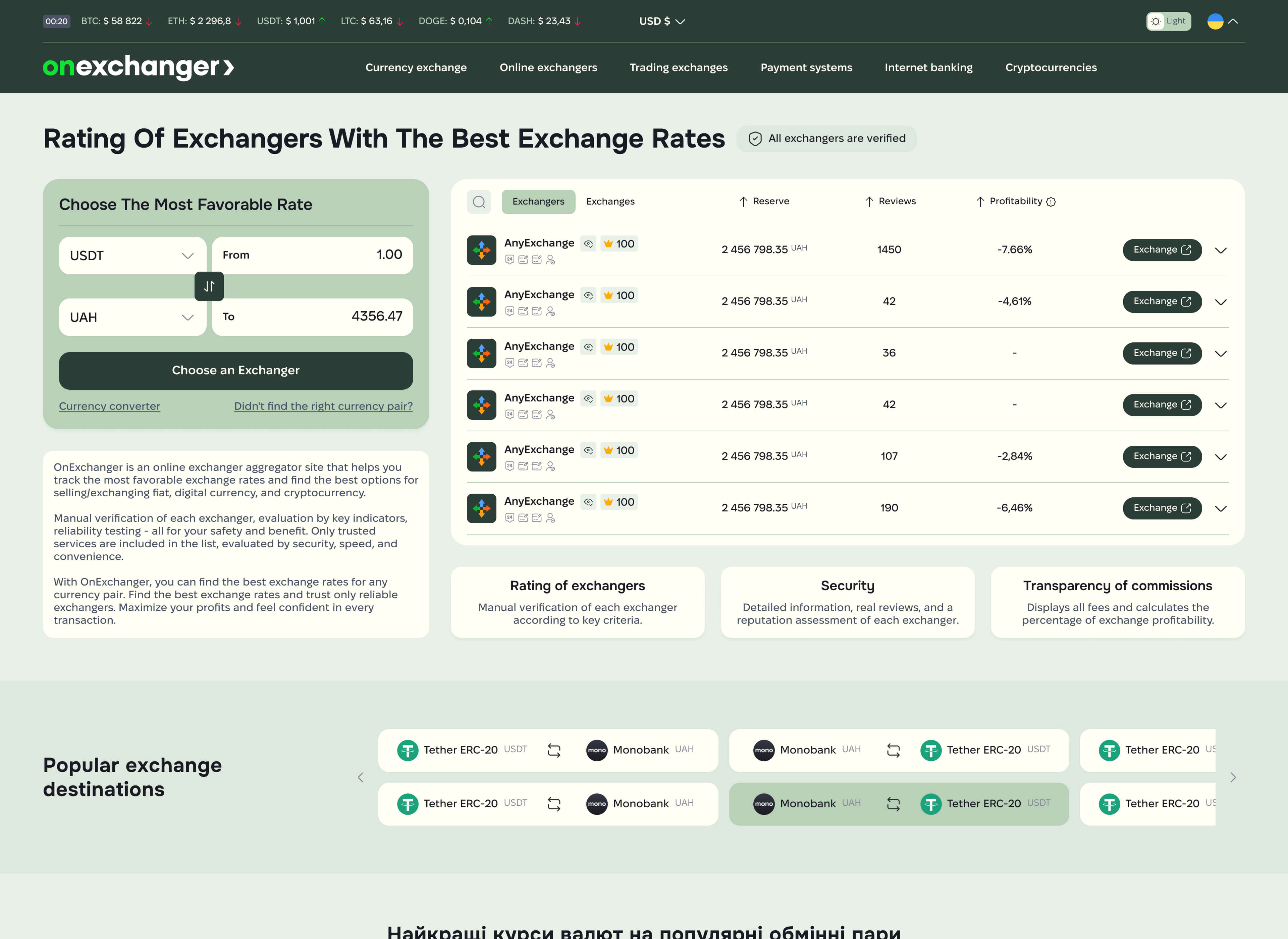Click the carousel previous arrow
This screenshot has width=1288, height=939.
360,777
